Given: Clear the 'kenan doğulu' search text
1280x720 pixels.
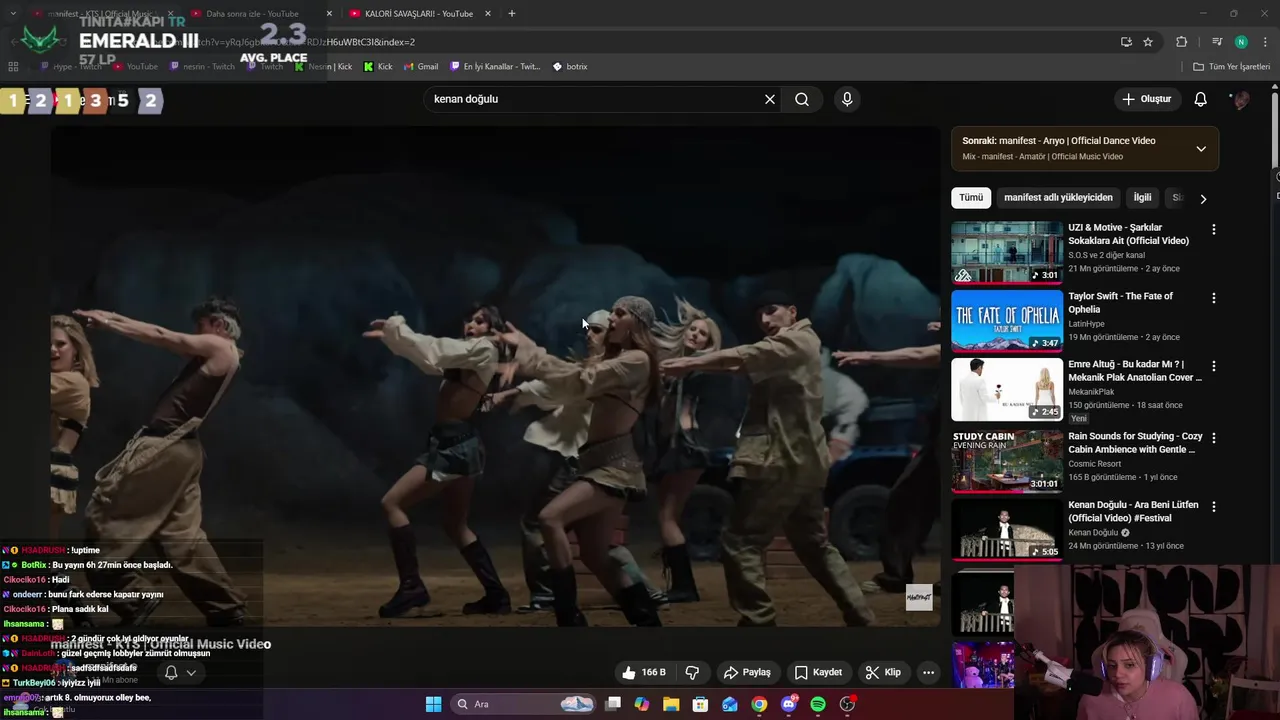Looking at the screenshot, I should click(770, 99).
